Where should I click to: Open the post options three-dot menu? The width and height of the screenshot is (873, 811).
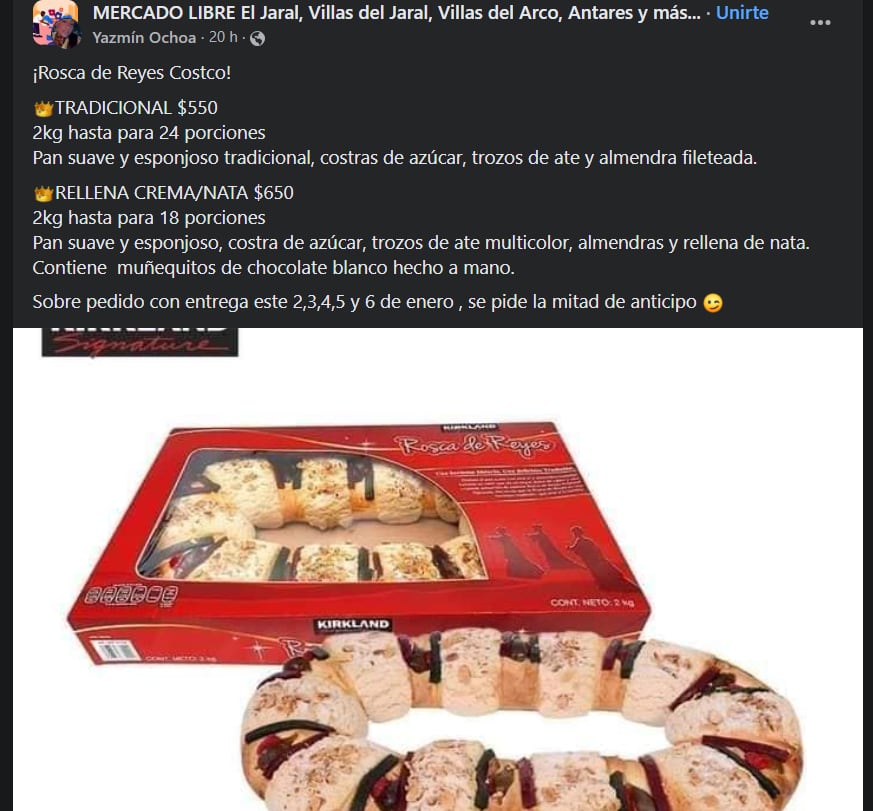tap(820, 23)
